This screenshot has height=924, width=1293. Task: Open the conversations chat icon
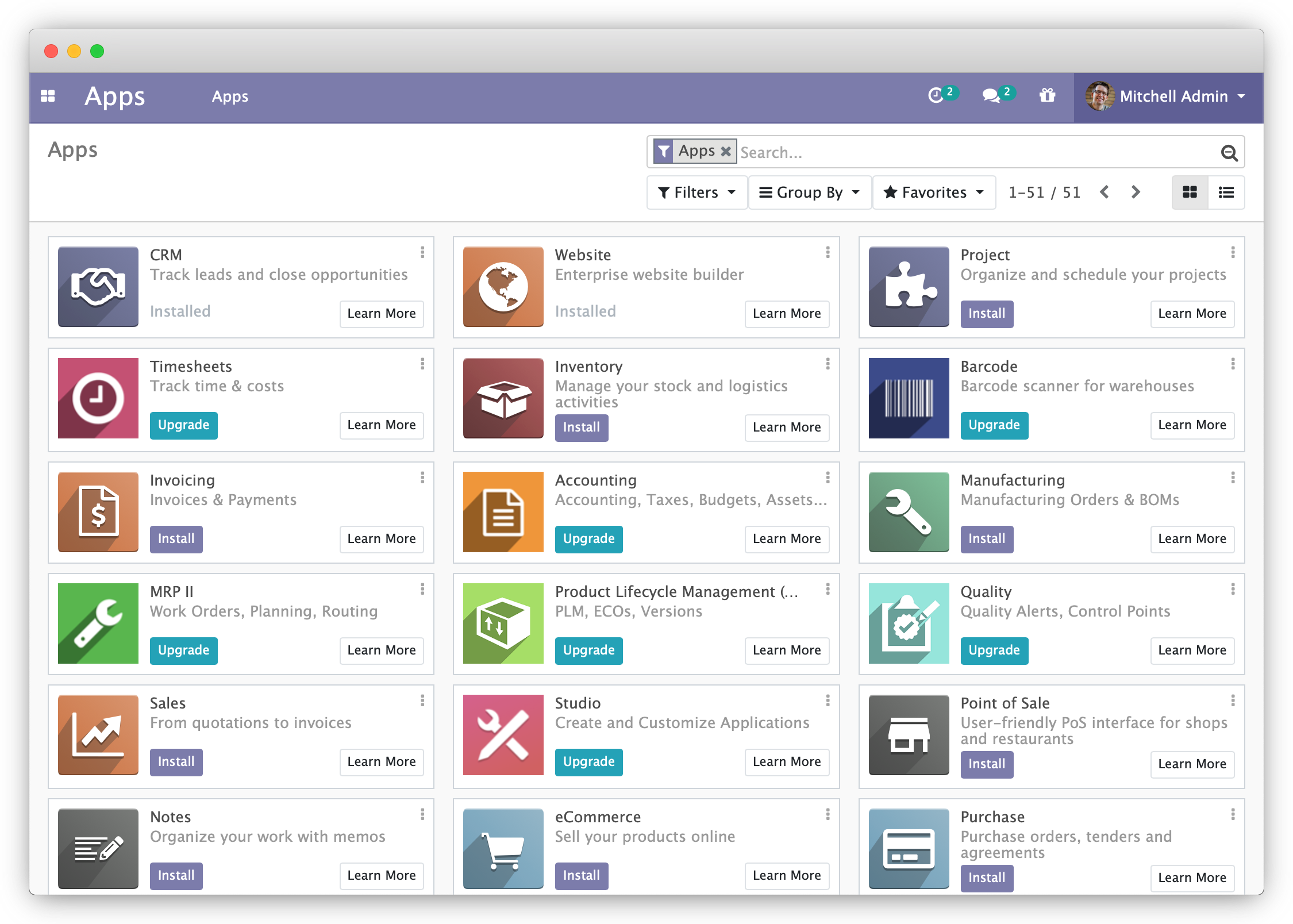[991, 95]
